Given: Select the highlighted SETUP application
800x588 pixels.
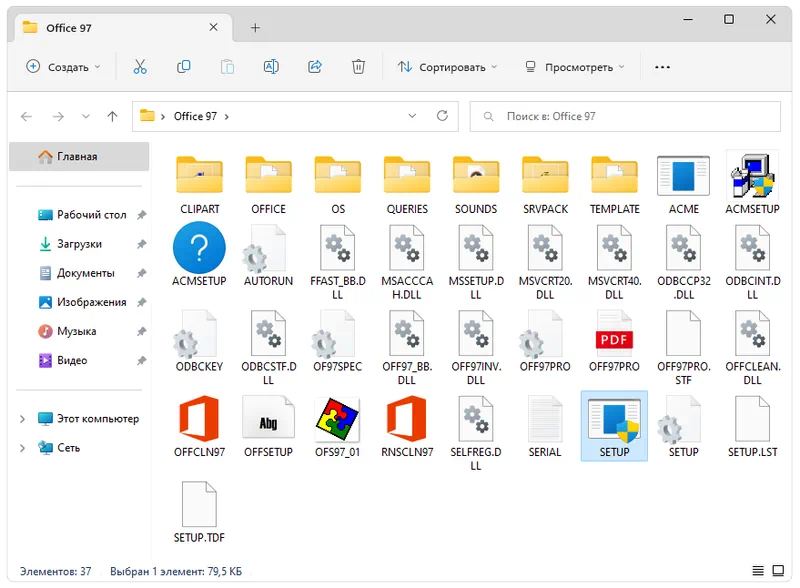Looking at the screenshot, I should click(614, 426).
